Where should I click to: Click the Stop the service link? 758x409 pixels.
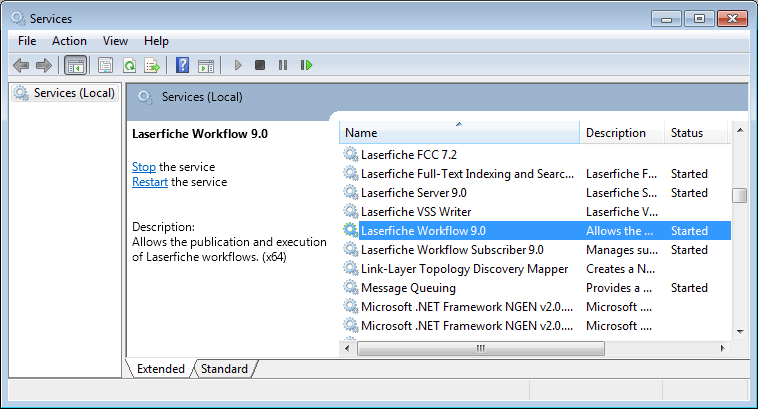point(144,167)
